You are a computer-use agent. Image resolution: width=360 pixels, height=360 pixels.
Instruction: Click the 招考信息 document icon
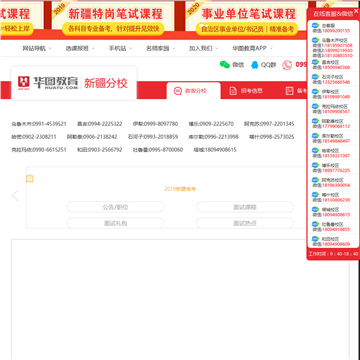tap(233, 91)
